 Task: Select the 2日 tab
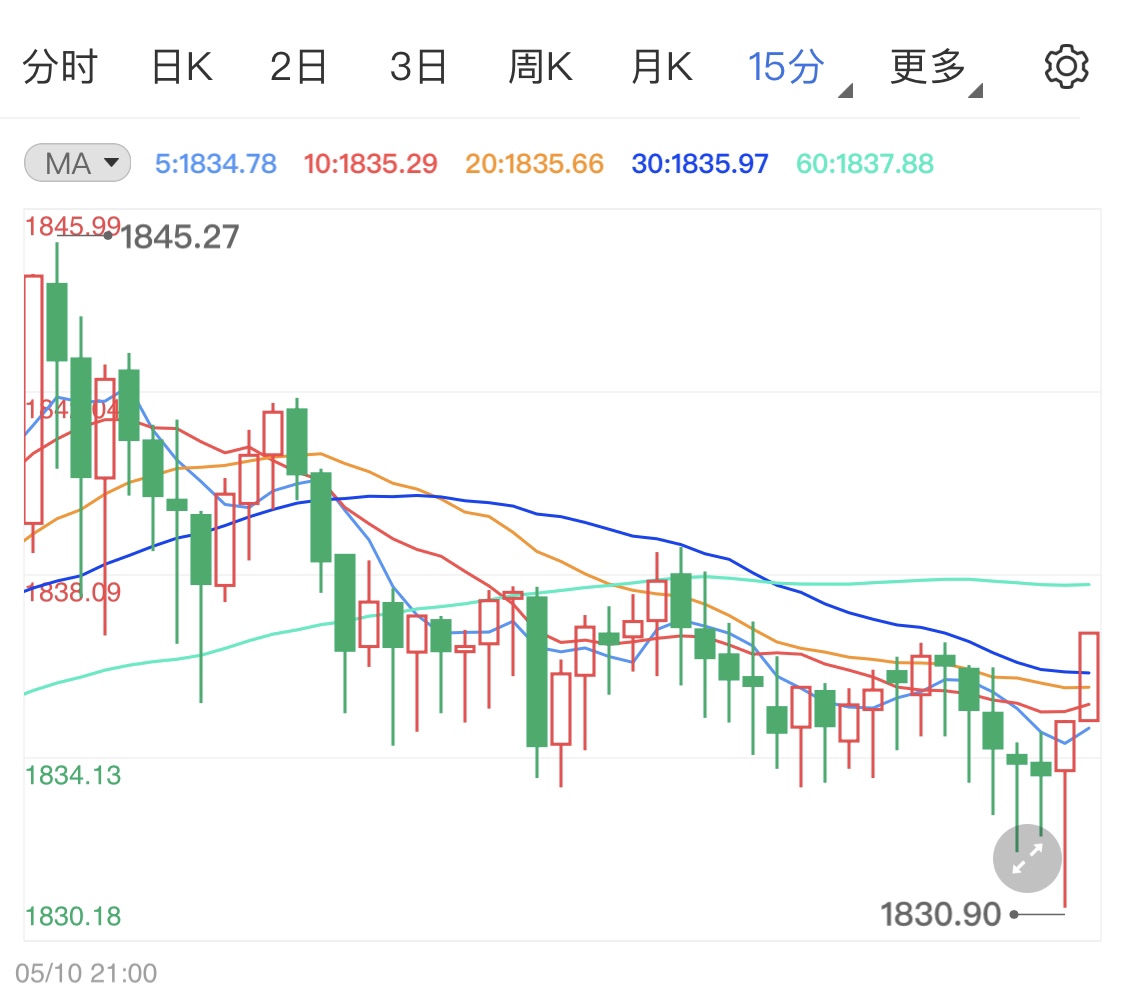coord(298,67)
